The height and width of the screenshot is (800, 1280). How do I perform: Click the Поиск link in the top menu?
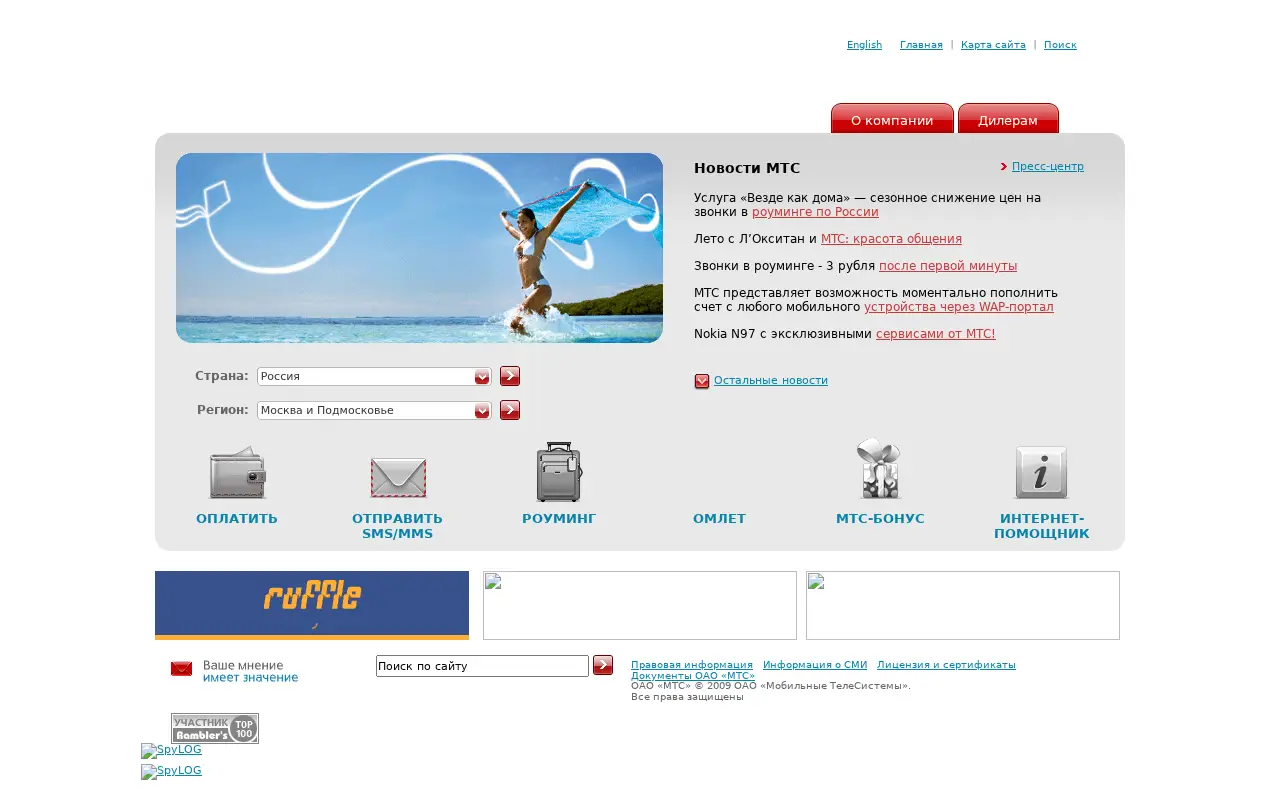point(1060,45)
